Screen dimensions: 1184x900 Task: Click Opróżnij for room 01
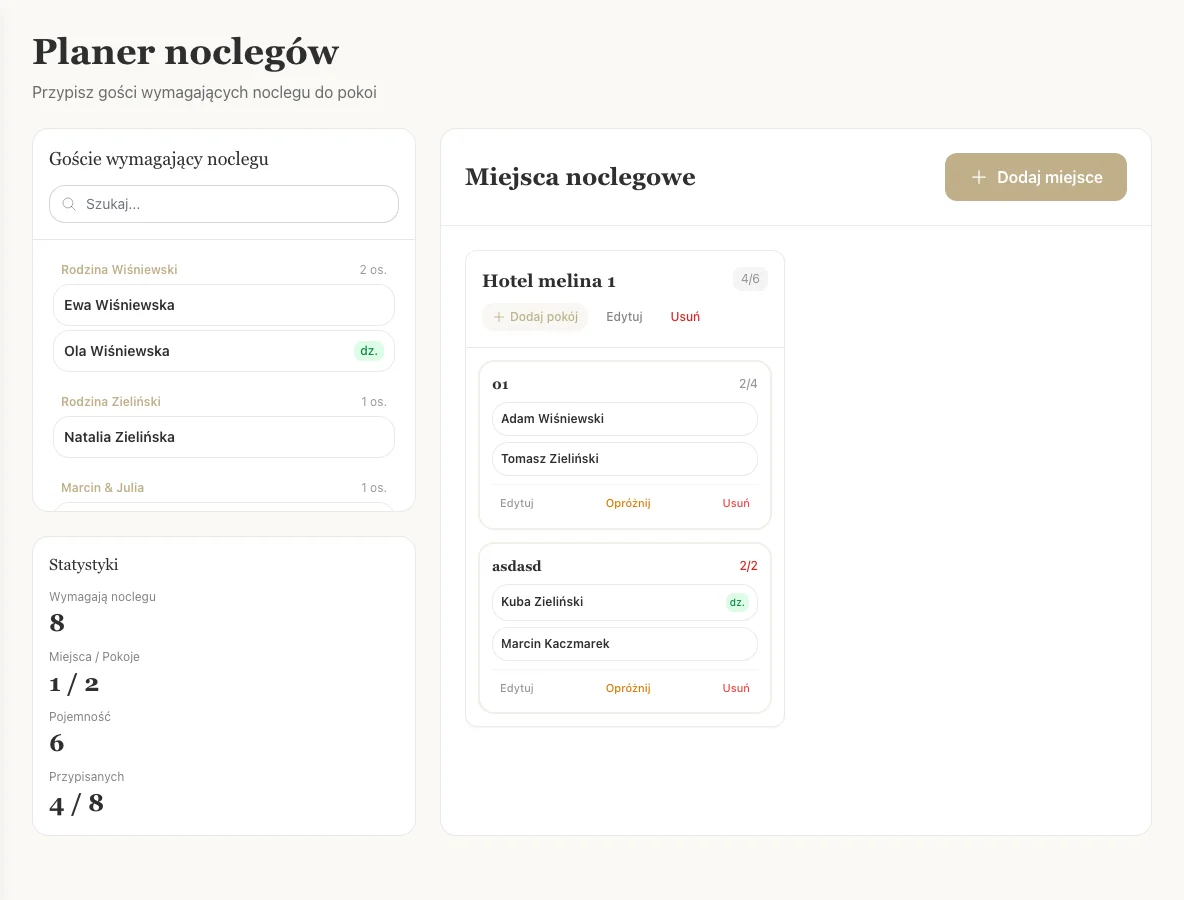point(628,503)
